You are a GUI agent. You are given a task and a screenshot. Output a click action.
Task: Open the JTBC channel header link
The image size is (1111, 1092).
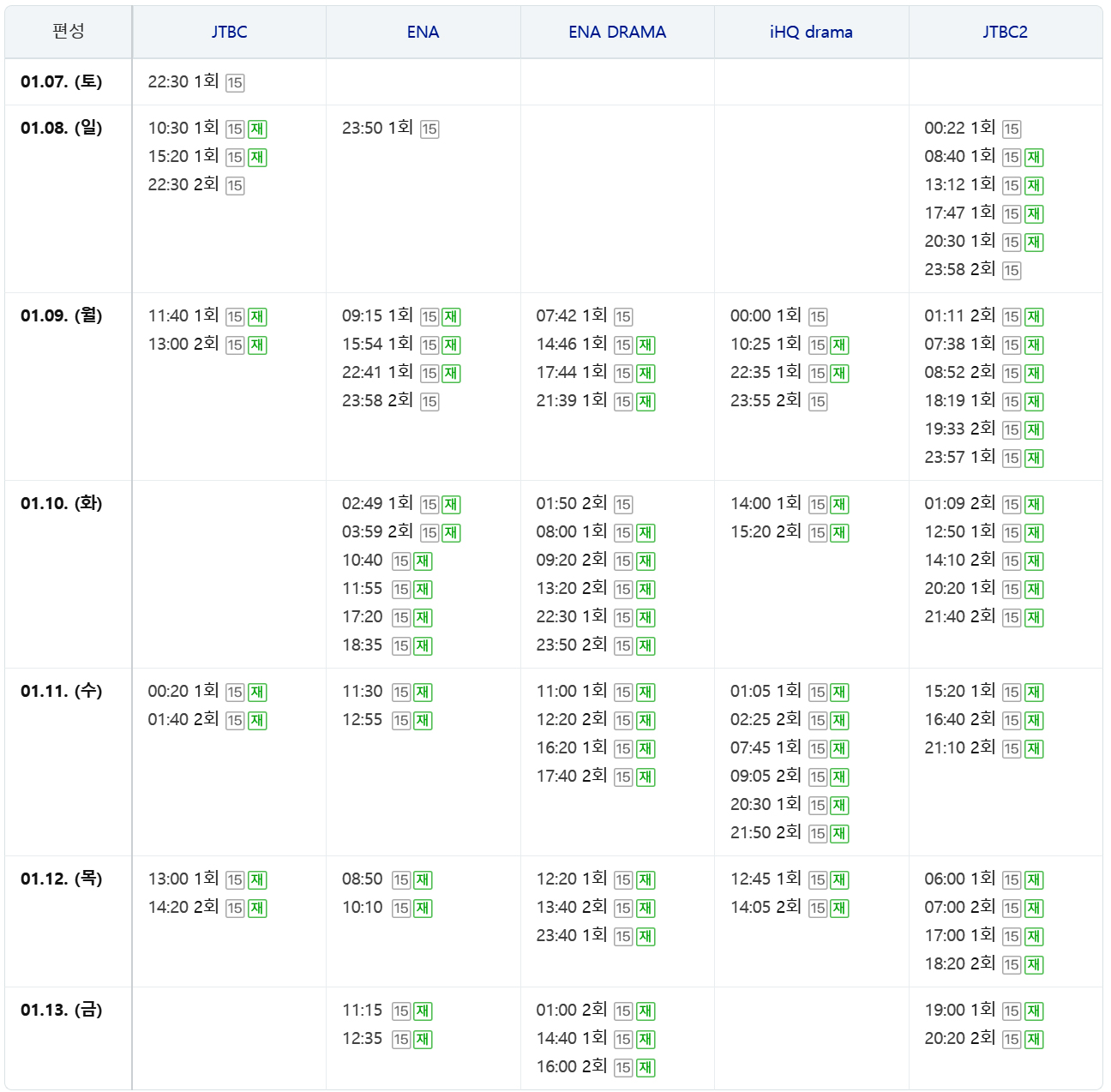pyautogui.click(x=229, y=32)
